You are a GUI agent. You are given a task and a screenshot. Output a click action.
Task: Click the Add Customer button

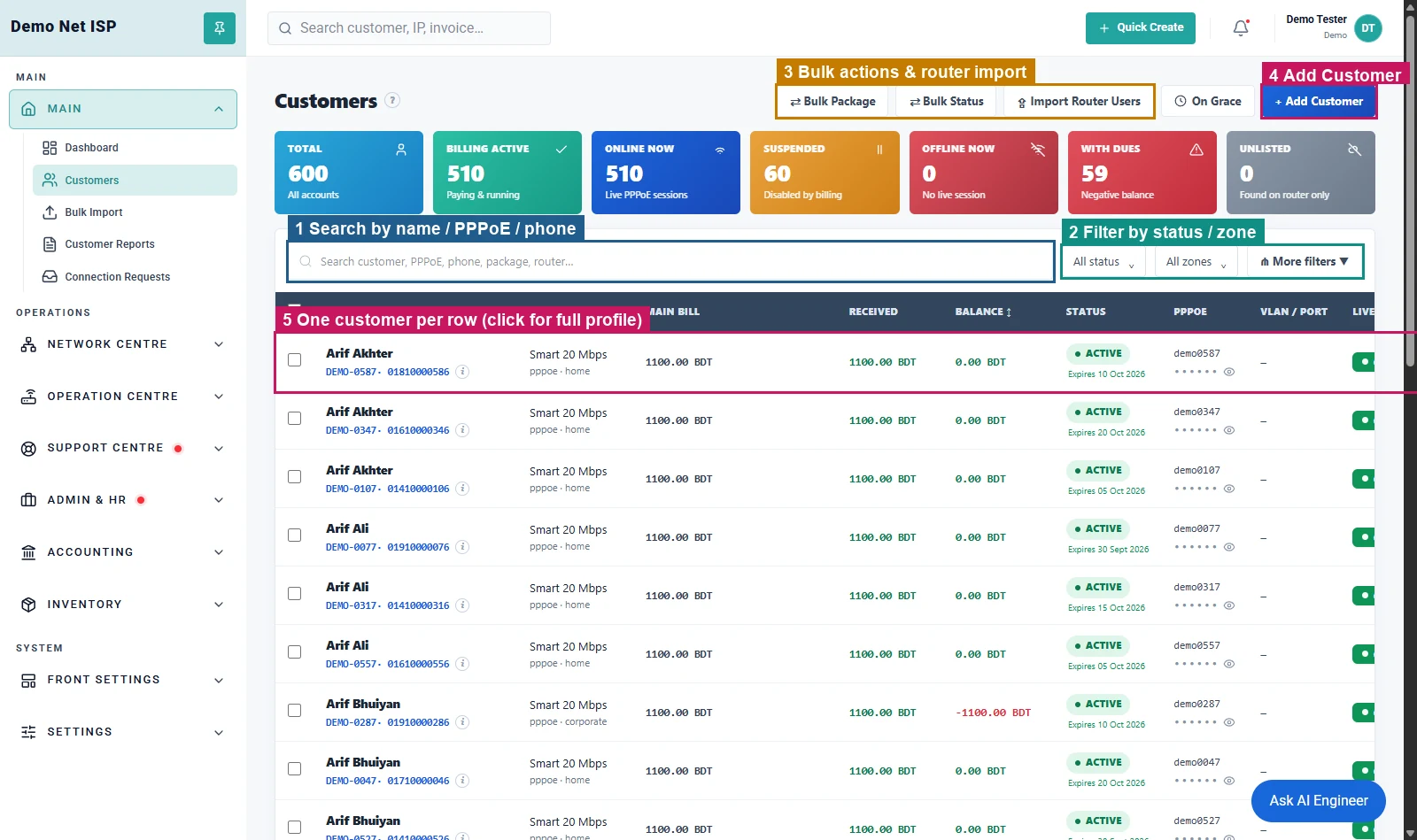1319,102
